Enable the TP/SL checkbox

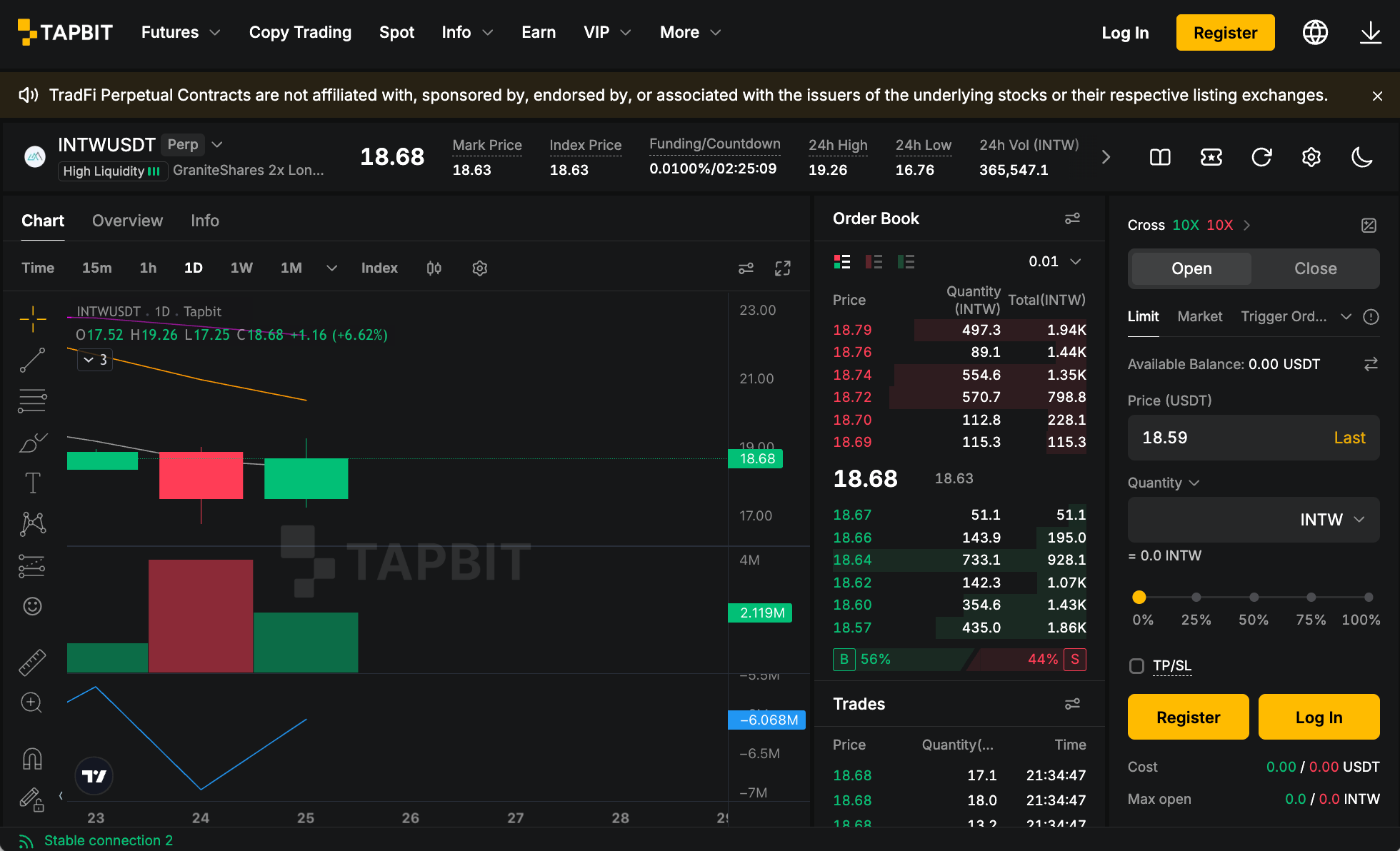pos(1136,666)
